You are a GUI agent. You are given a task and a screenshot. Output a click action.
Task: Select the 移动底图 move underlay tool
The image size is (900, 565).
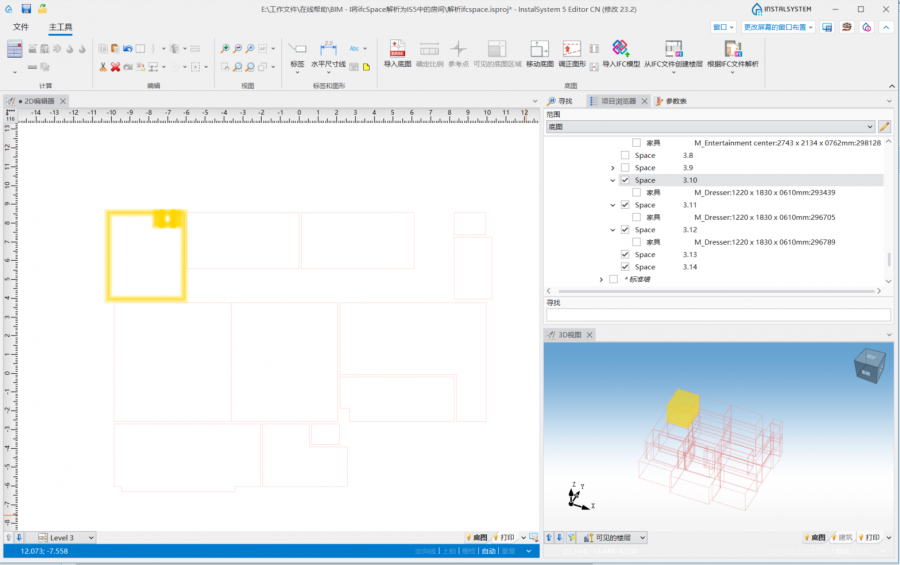[539, 49]
